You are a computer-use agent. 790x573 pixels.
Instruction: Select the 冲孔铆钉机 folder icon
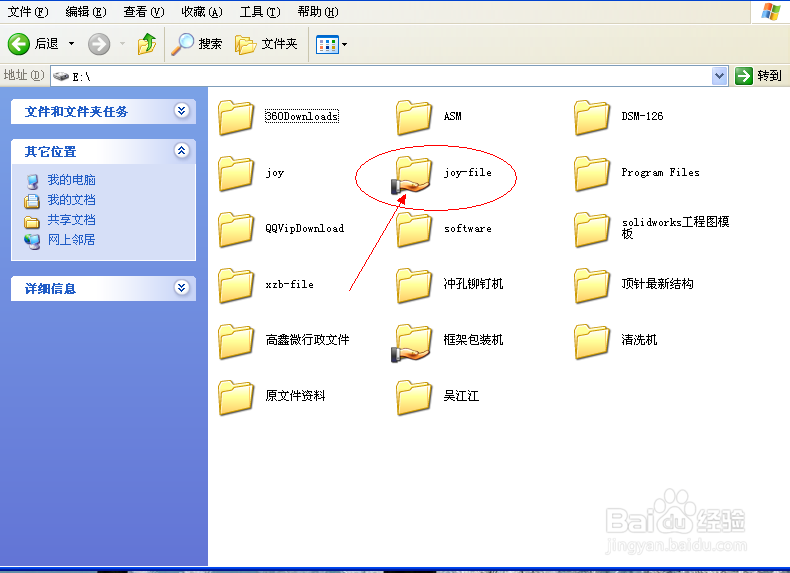pyautogui.click(x=414, y=285)
